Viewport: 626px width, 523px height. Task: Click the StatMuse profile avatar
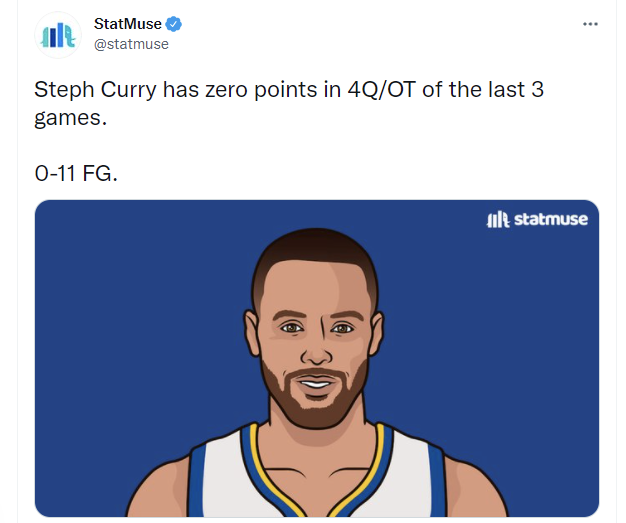pos(57,35)
